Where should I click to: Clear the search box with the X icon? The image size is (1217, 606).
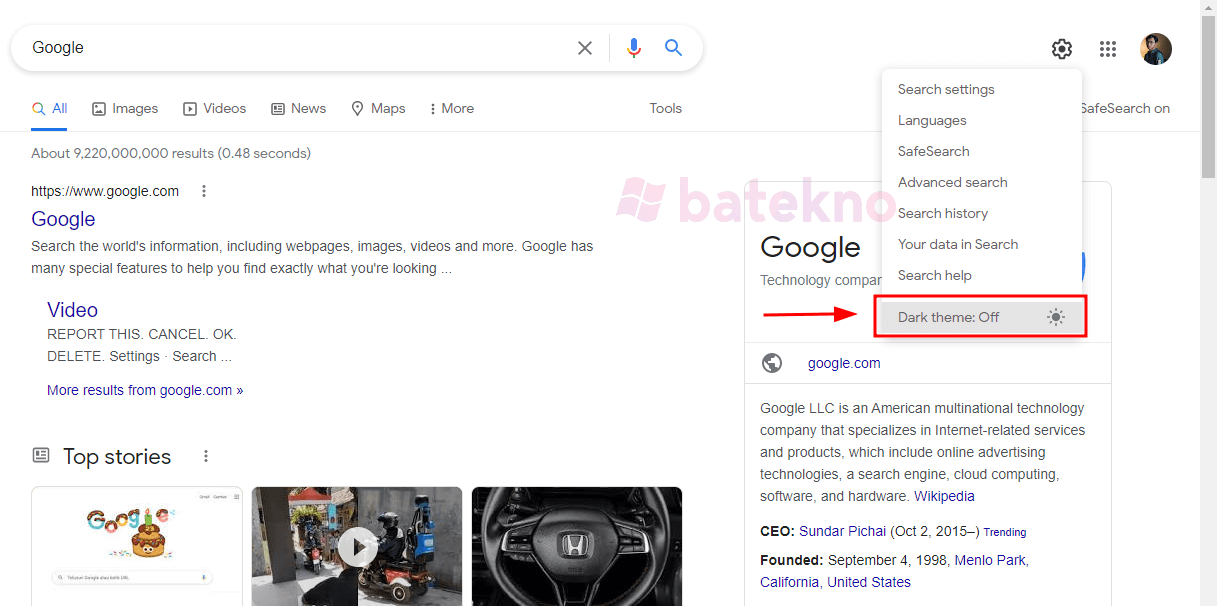(585, 47)
